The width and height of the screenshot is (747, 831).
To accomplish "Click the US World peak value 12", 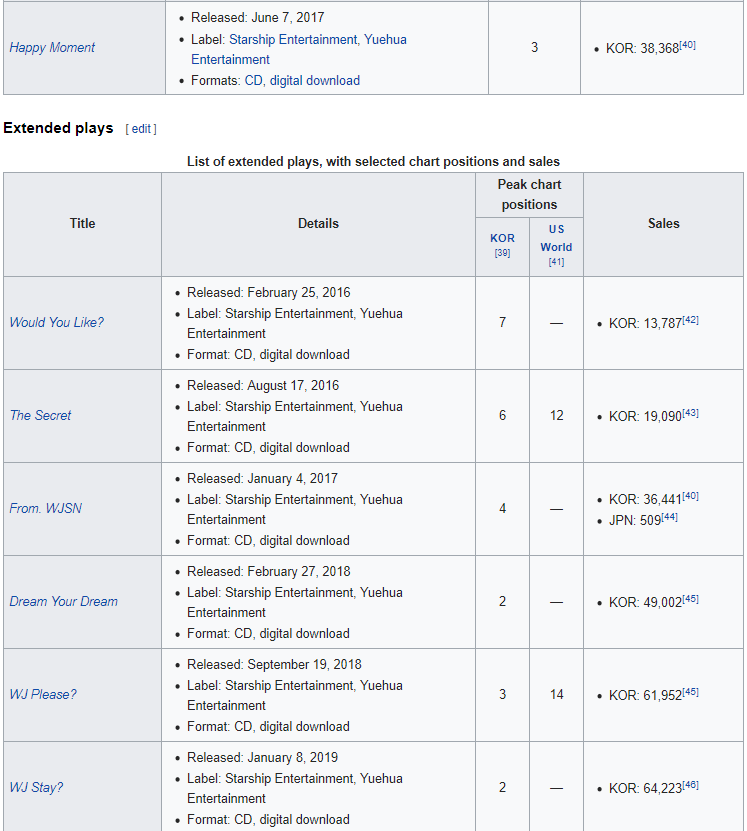I will pos(557,416).
